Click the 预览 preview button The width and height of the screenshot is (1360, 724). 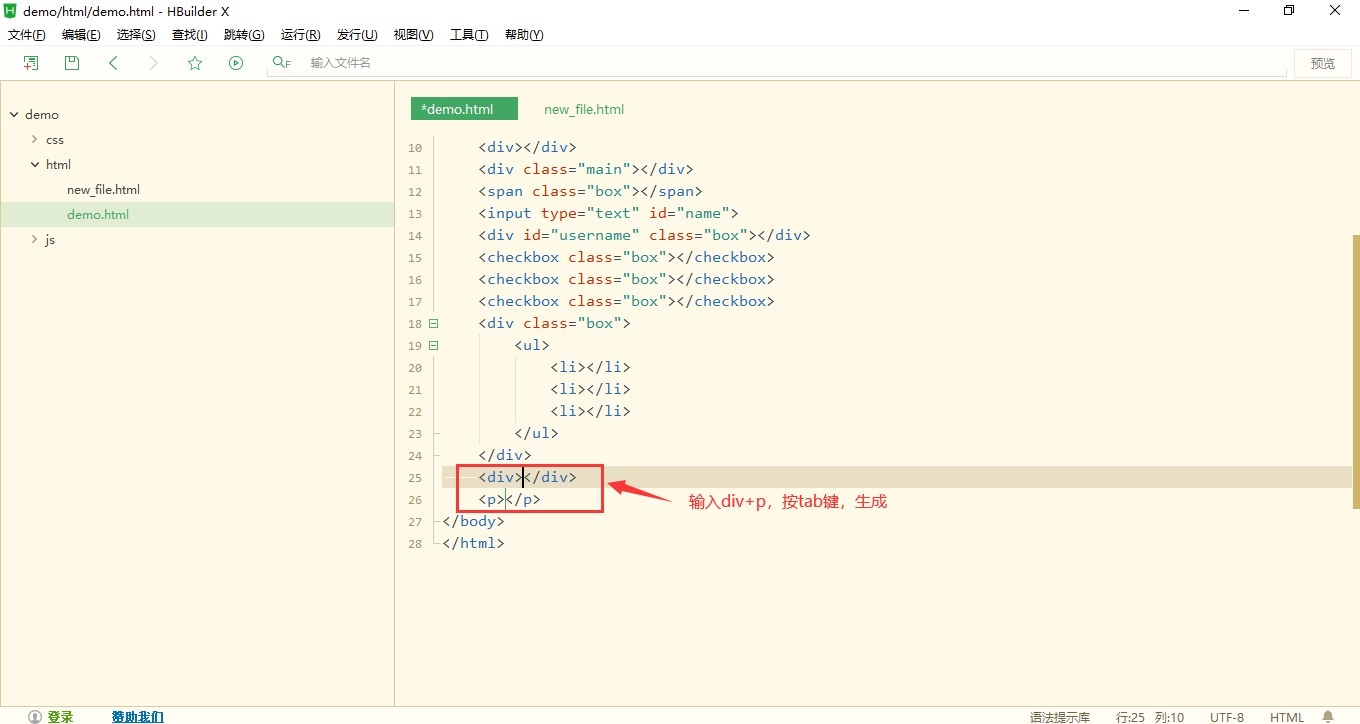[x=1322, y=63]
